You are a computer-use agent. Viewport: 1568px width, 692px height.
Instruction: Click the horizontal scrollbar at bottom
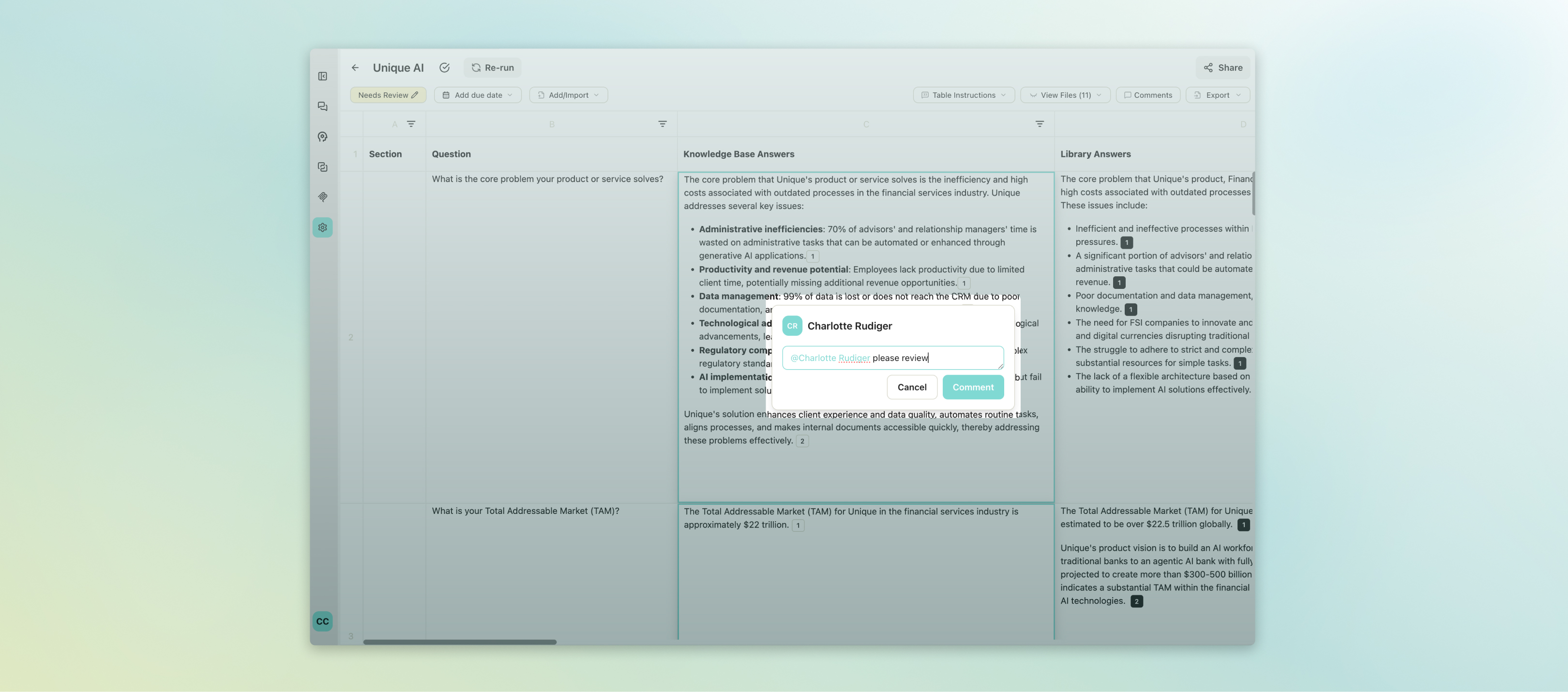coord(460,642)
